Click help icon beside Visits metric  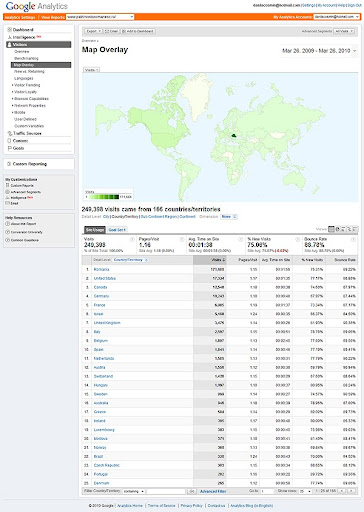coord(132,239)
